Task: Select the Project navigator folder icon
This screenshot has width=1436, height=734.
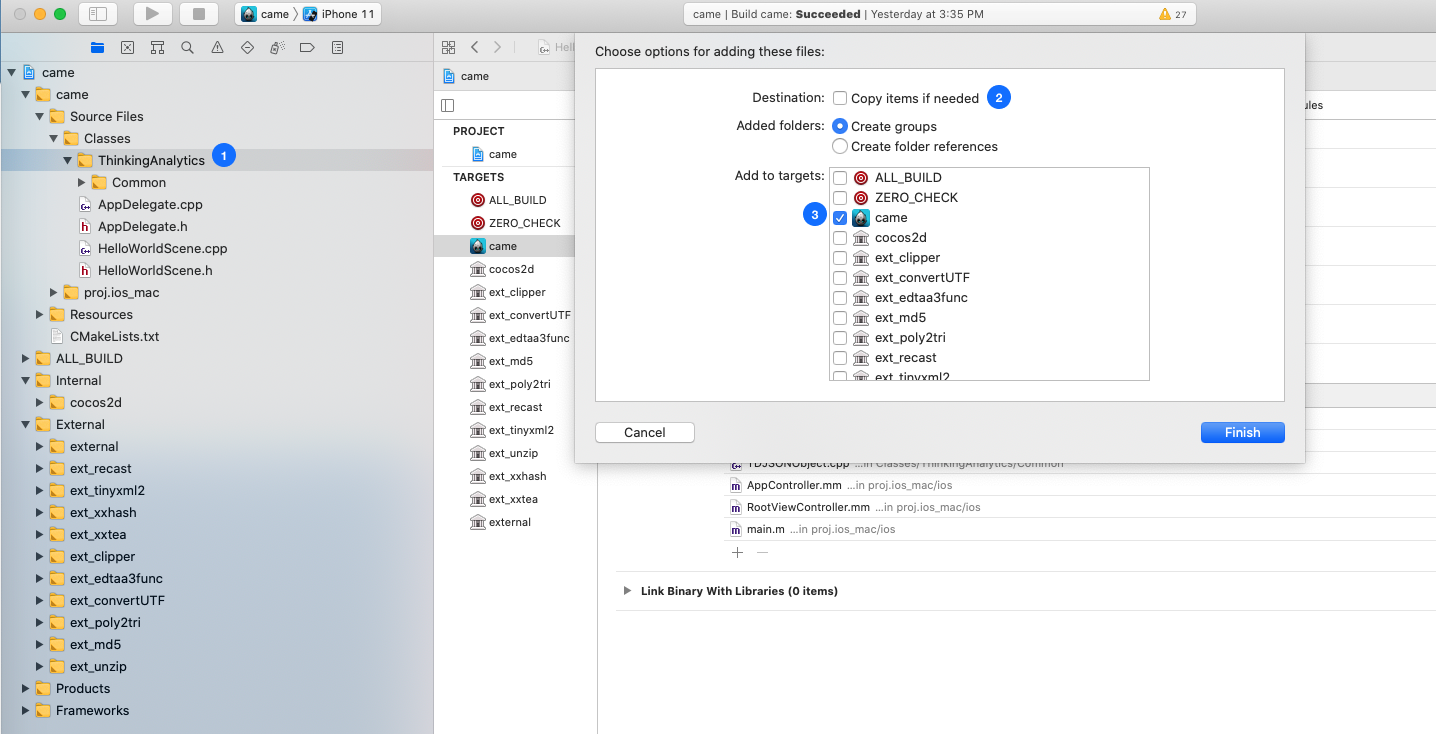Action: point(97,47)
